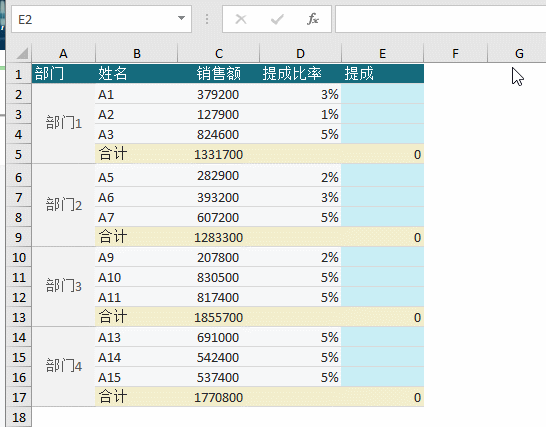
Task: Click cell with sales 824600
Action: coord(218,134)
